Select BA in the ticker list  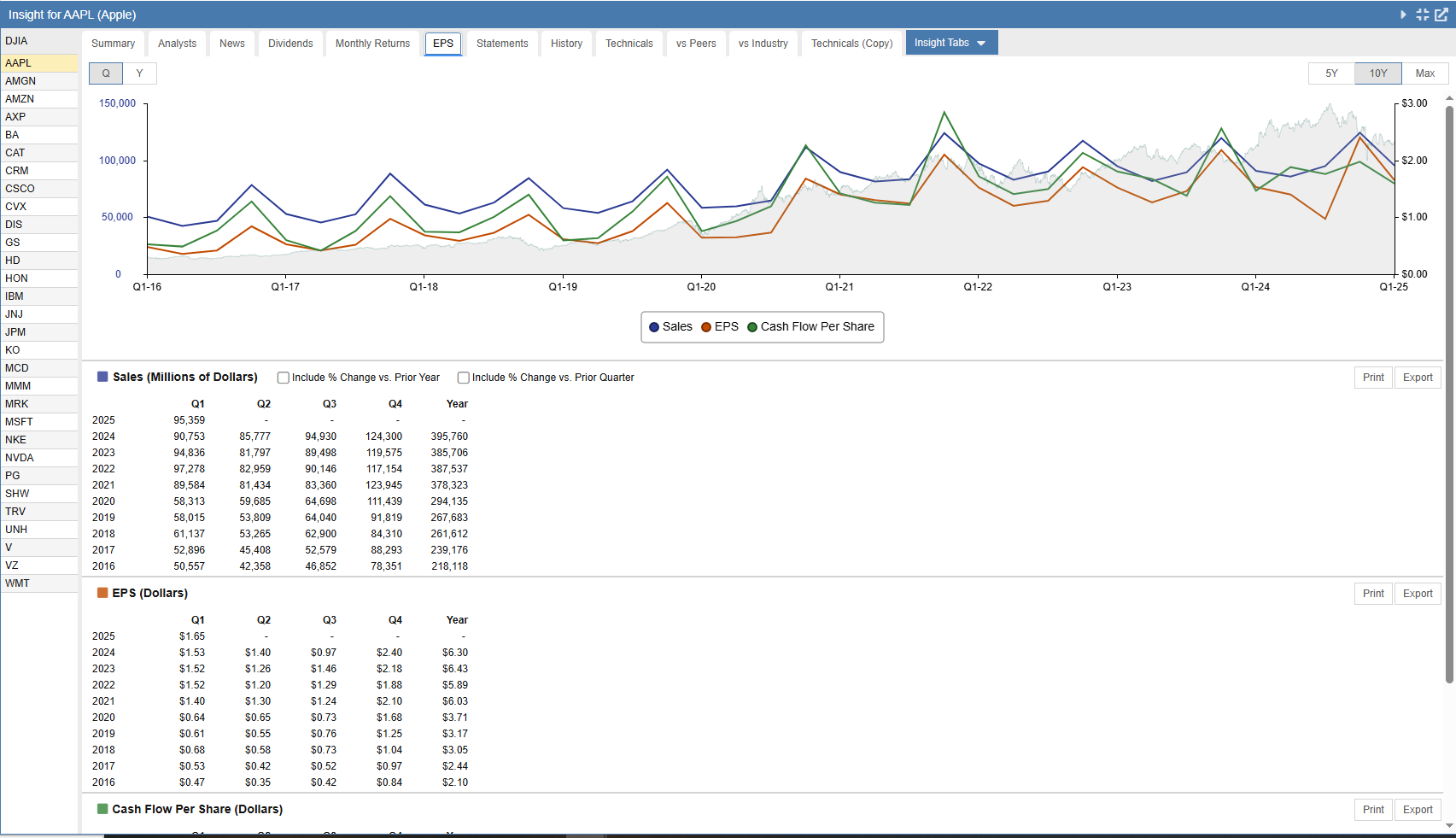click(39, 135)
